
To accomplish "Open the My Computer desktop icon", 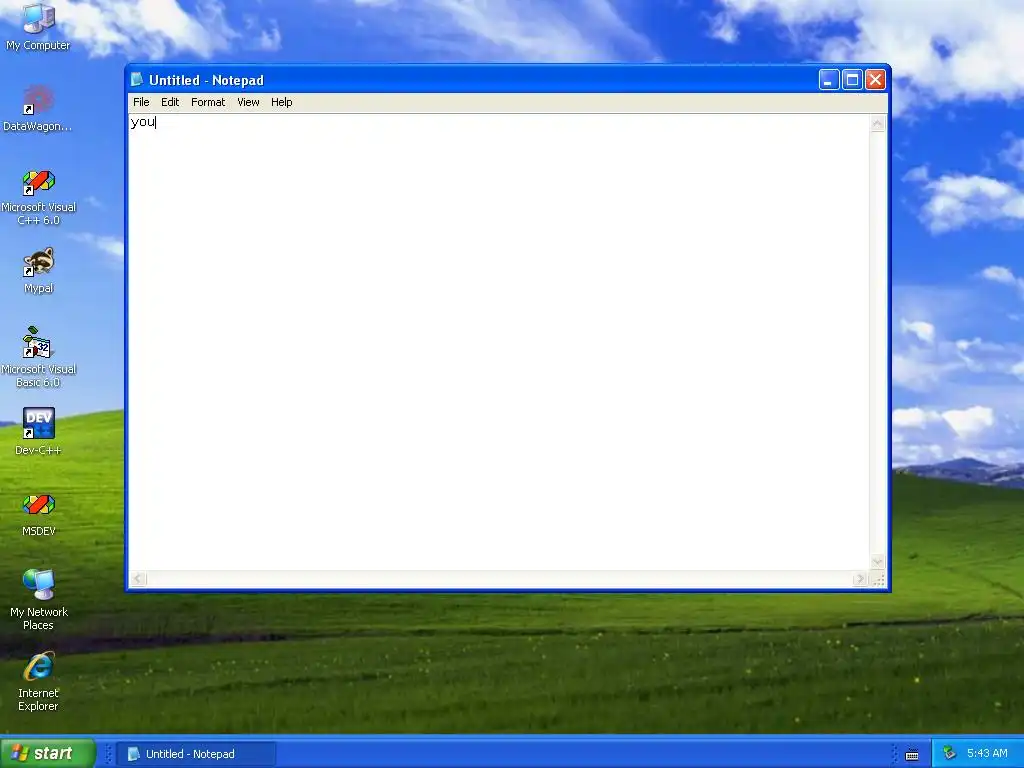I will tap(38, 26).
